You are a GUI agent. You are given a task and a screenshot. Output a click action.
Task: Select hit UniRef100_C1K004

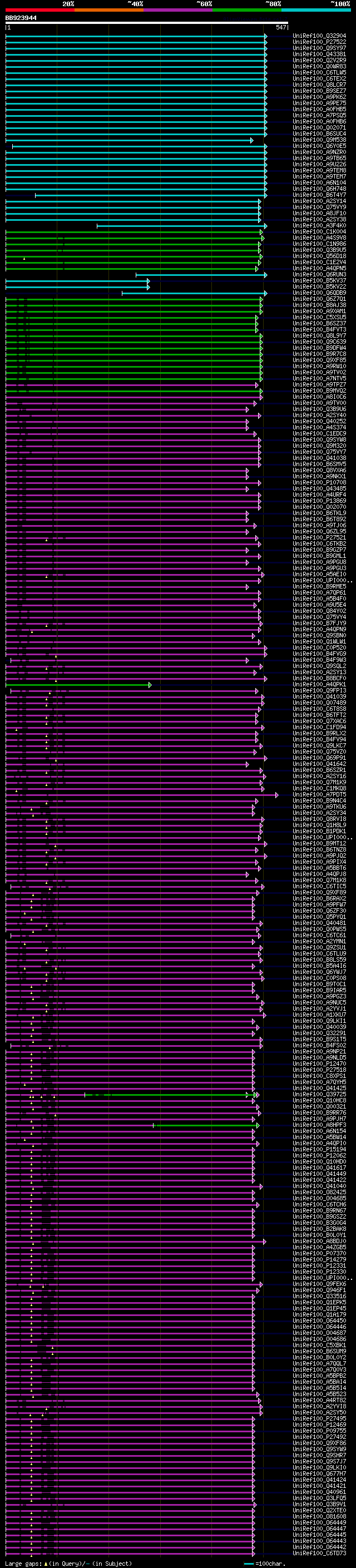319,232
